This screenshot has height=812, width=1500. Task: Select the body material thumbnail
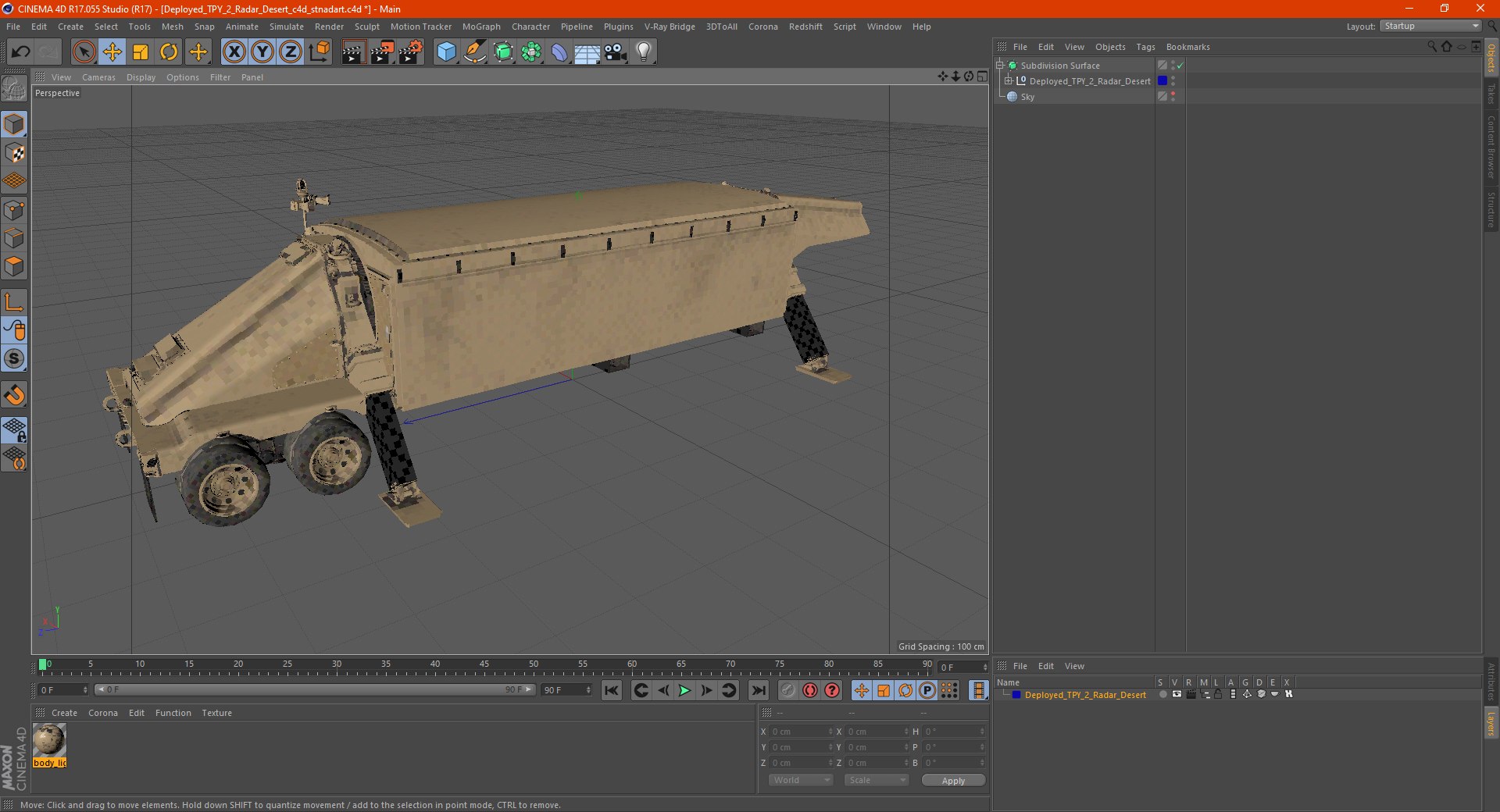pyautogui.click(x=49, y=740)
